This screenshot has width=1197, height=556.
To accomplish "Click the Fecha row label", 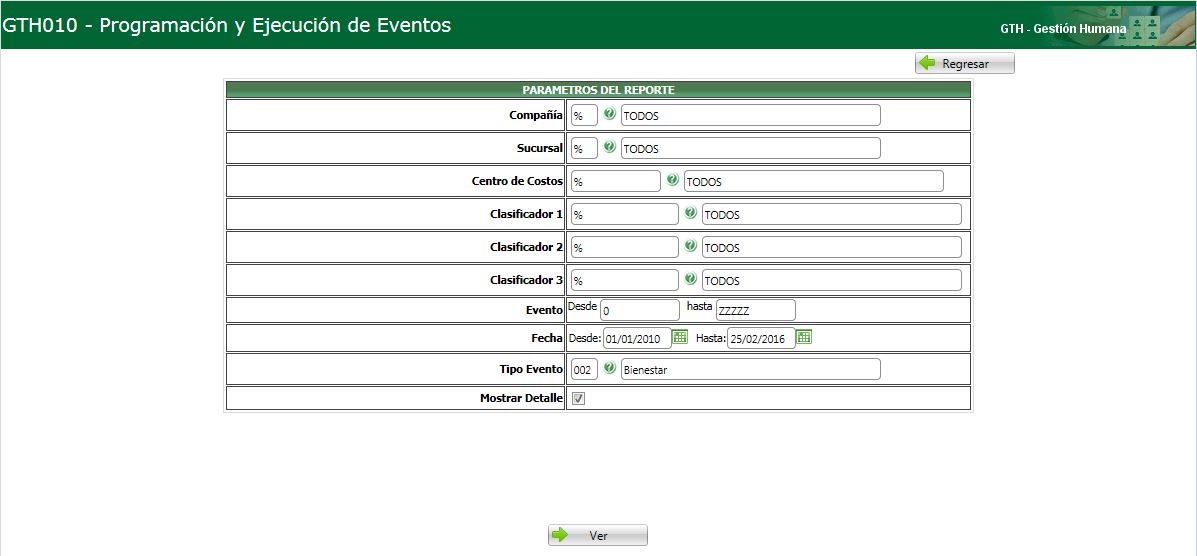I will pyautogui.click(x=548, y=338).
